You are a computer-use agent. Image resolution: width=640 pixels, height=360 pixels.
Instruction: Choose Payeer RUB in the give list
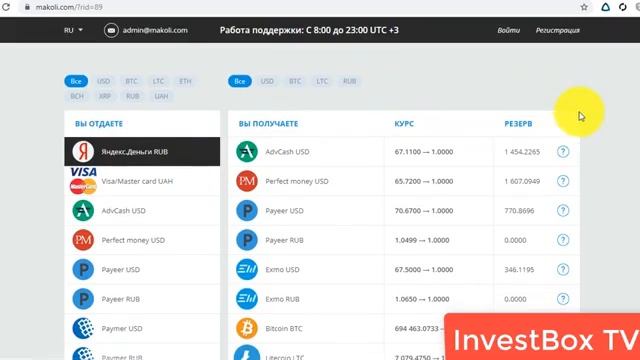pos(142,299)
